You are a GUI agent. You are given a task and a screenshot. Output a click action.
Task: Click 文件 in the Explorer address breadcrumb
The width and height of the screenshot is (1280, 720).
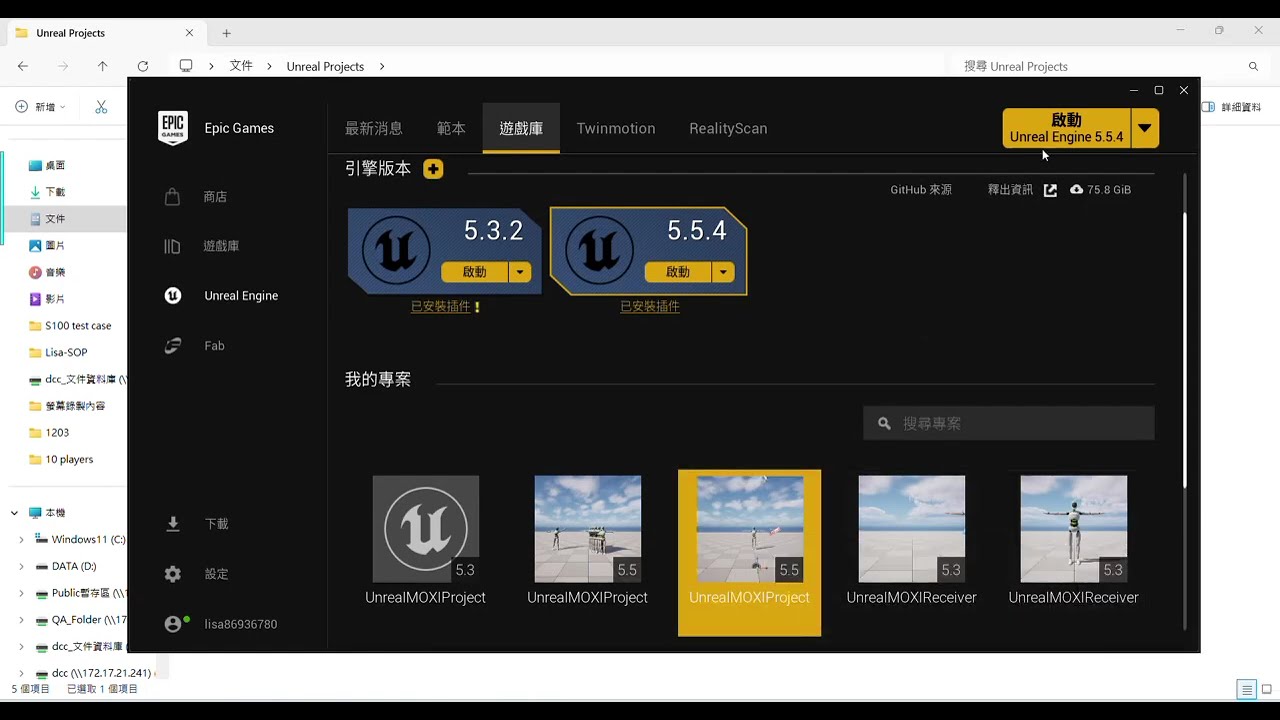[241, 66]
